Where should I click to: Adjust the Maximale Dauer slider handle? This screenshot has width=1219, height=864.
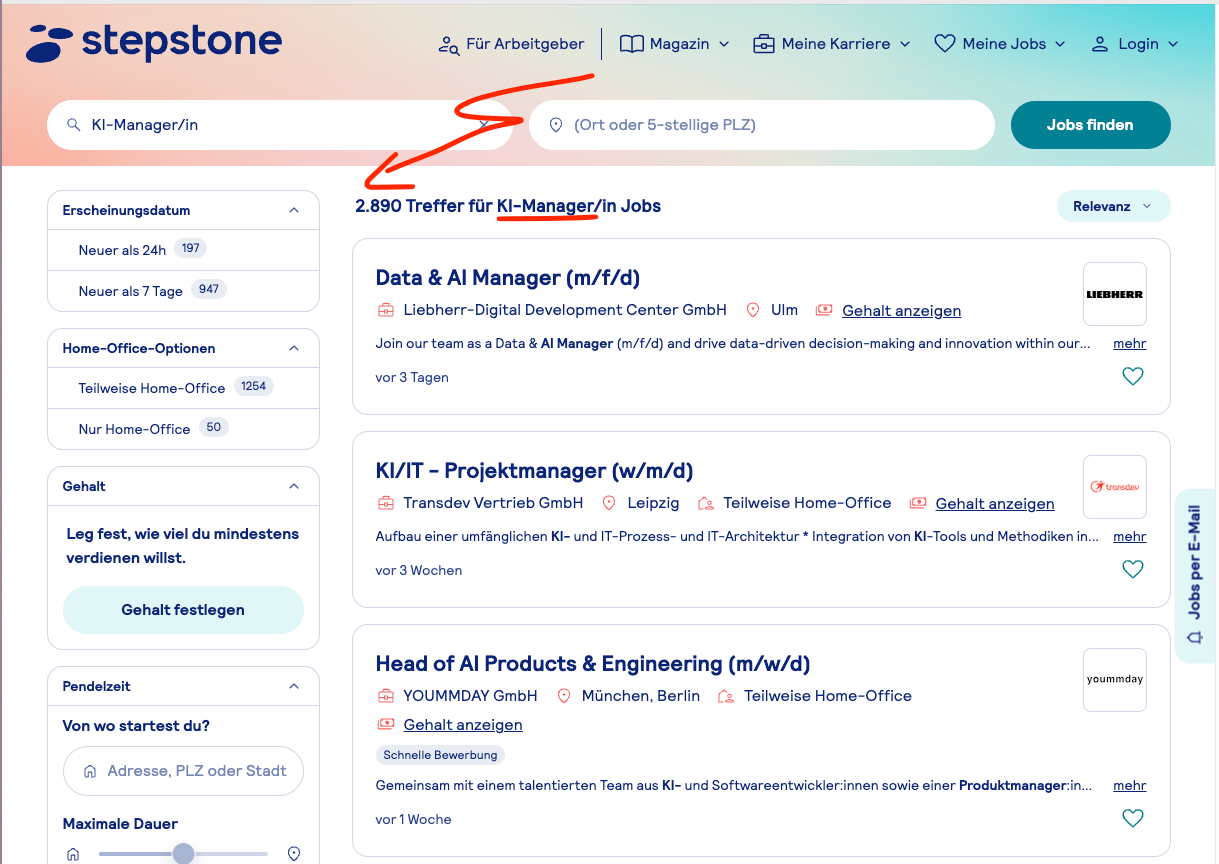[183, 853]
